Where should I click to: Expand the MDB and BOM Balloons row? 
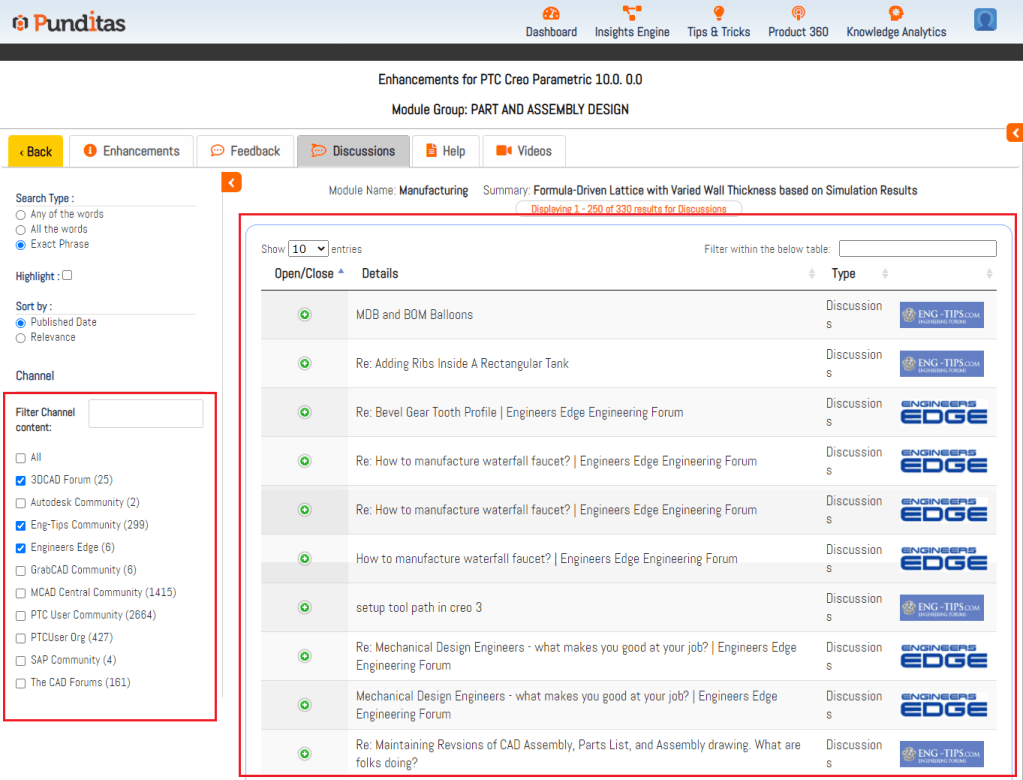pyautogui.click(x=305, y=315)
